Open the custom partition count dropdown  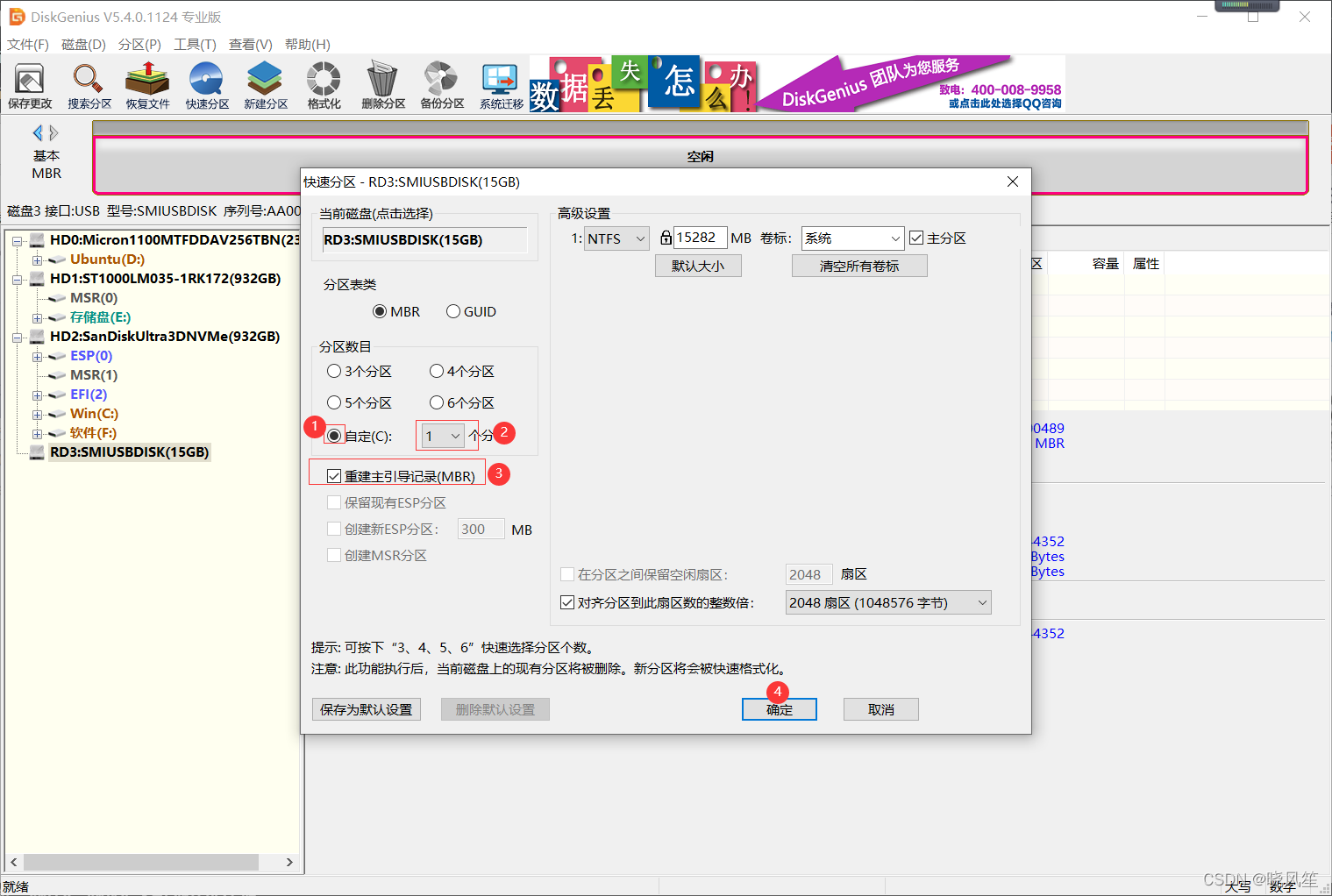click(443, 436)
